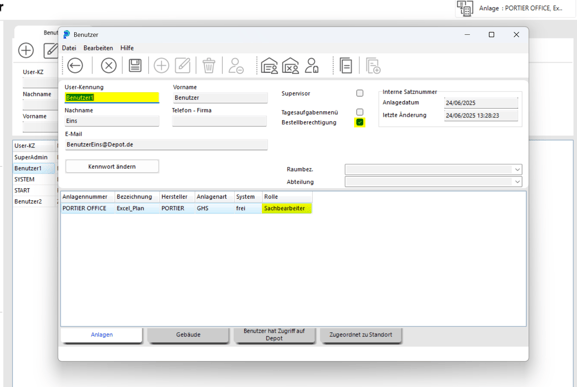
Task: Click into the E-Mail input field
Action: (166, 145)
